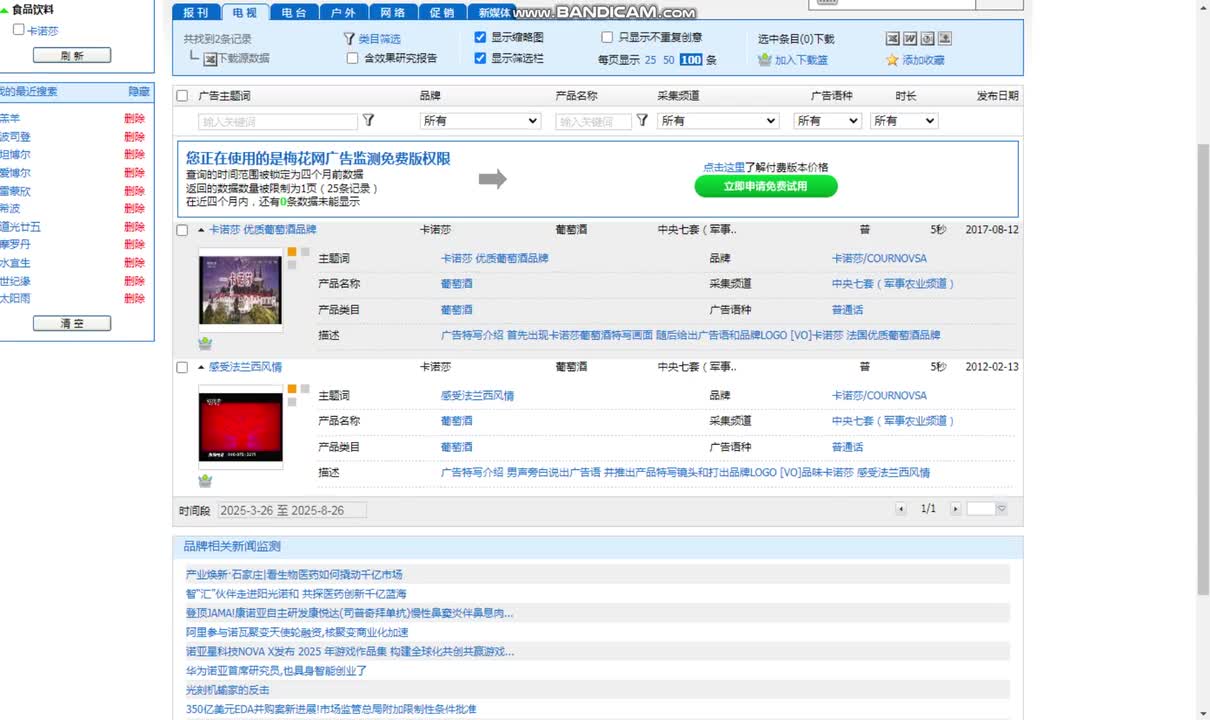Screen dimensions: 1210x720
Task: Focus the 产品名称 keyword input field
Action: tap(593, 121)
